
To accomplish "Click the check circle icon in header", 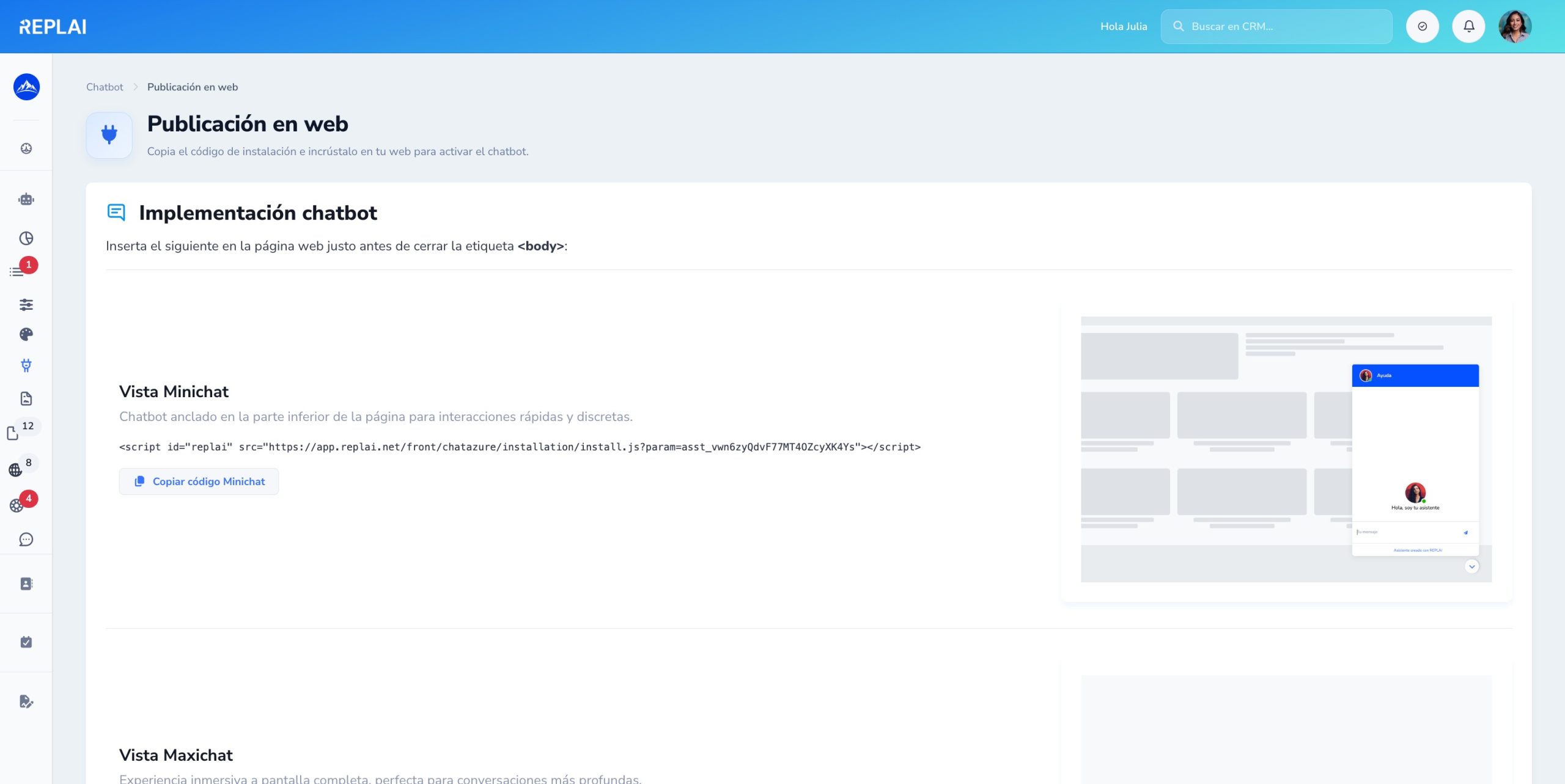I will pyautogui.click(x=1422, y=26).
